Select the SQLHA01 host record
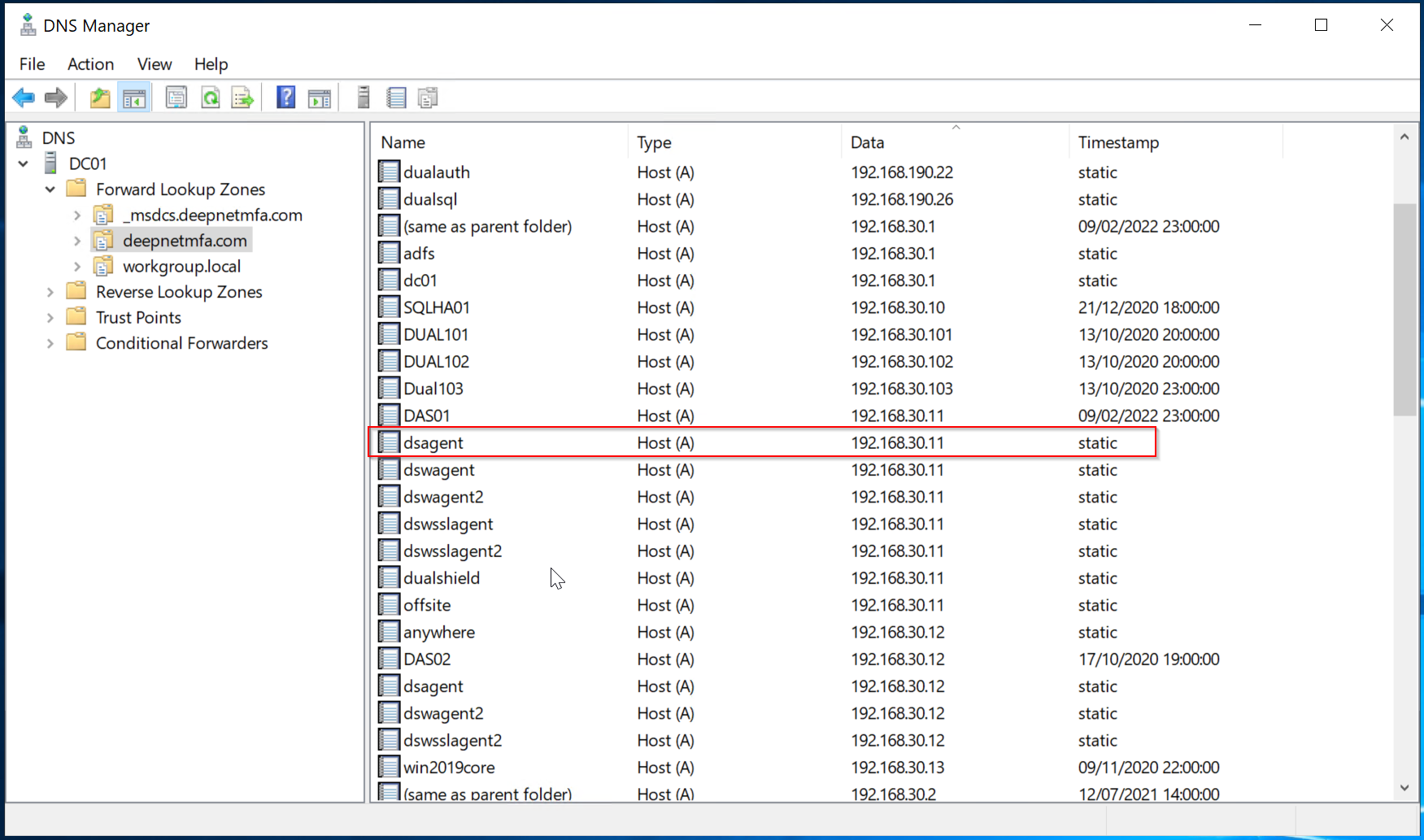This screenshot has width=1424, height=840. (x=437, y=307)
